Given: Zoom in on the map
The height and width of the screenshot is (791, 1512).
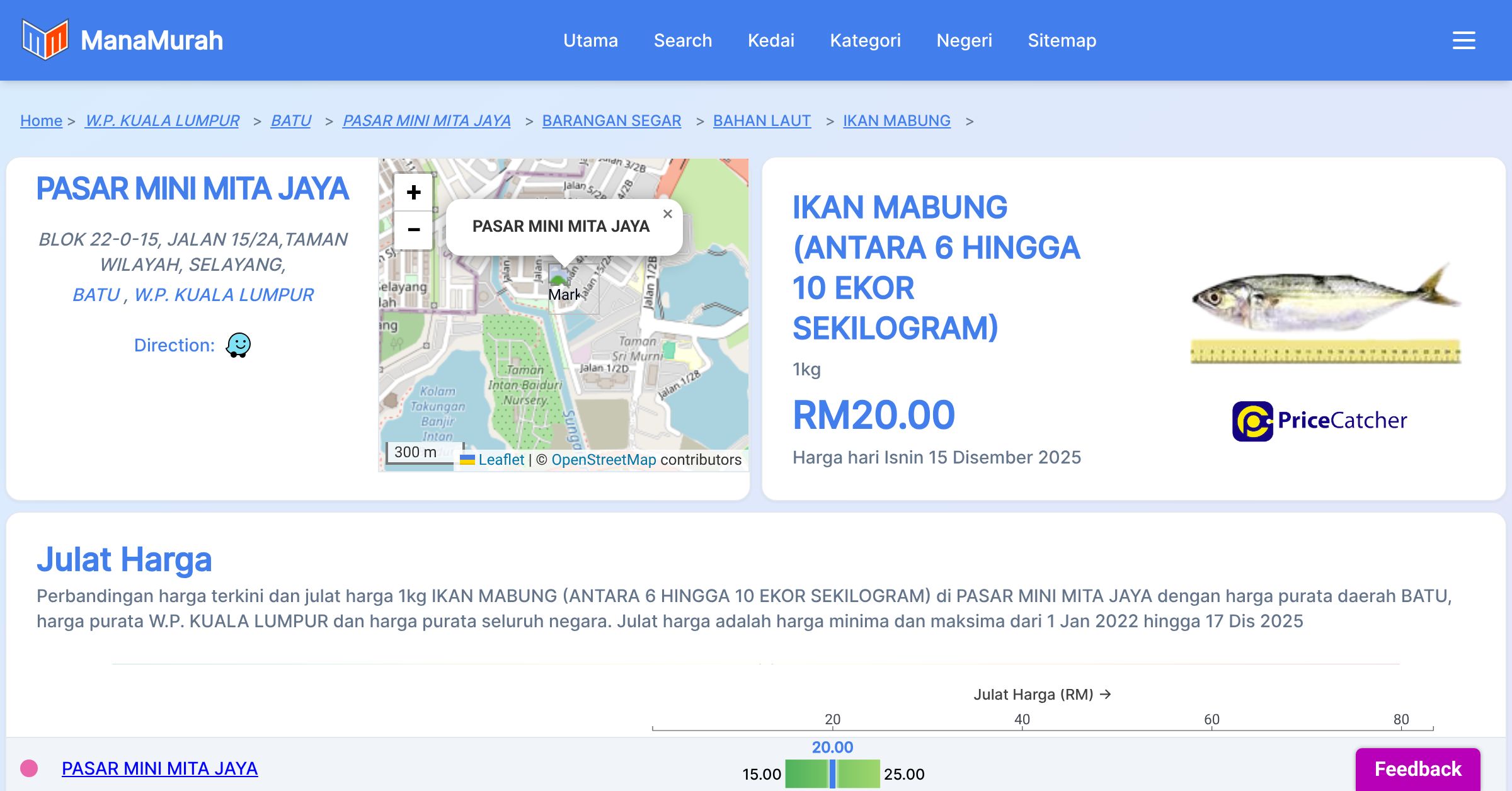Looking at the screenshot, I should pyautogui.click(x=413, y=192).
